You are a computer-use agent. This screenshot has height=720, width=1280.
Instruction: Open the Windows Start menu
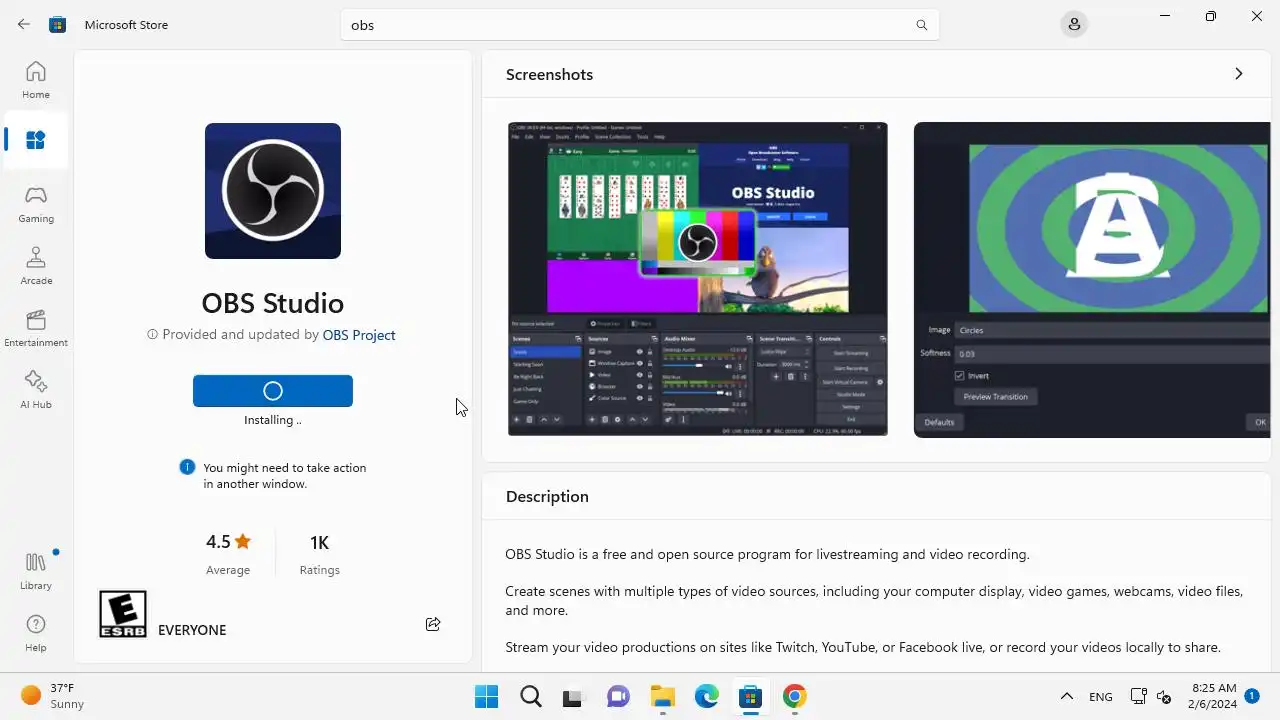pyautogui.click(x=486, y=696)
